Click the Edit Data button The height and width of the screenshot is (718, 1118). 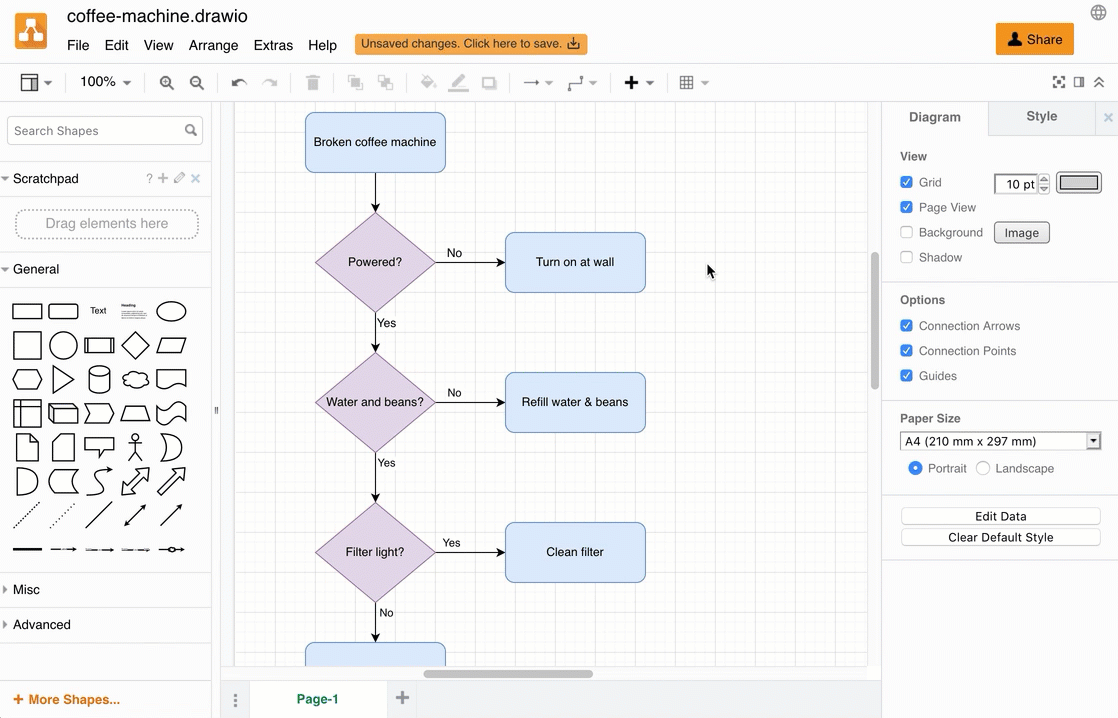coord(1000,516)
